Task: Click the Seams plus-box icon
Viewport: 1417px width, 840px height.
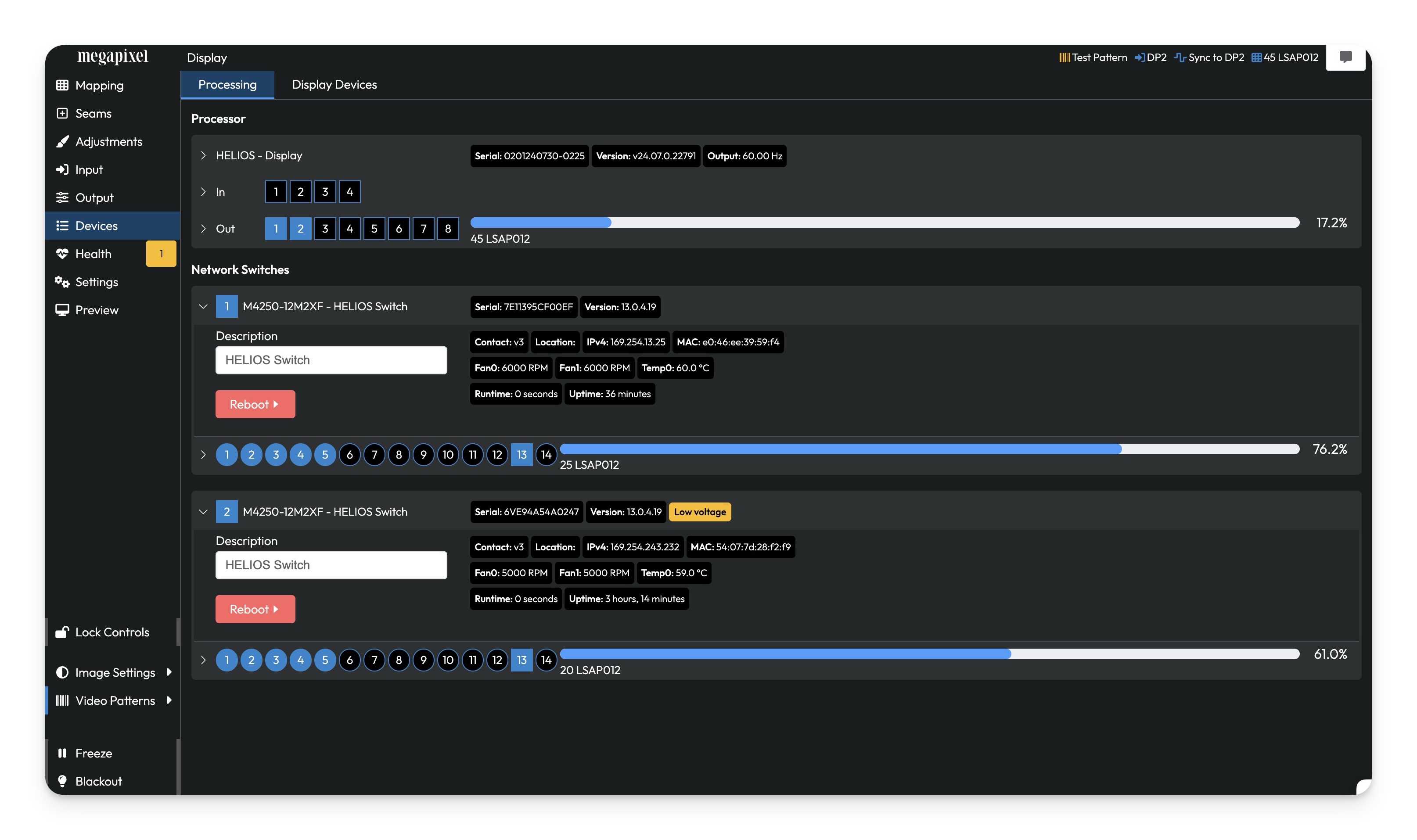Action: click(x=62, y=113)
